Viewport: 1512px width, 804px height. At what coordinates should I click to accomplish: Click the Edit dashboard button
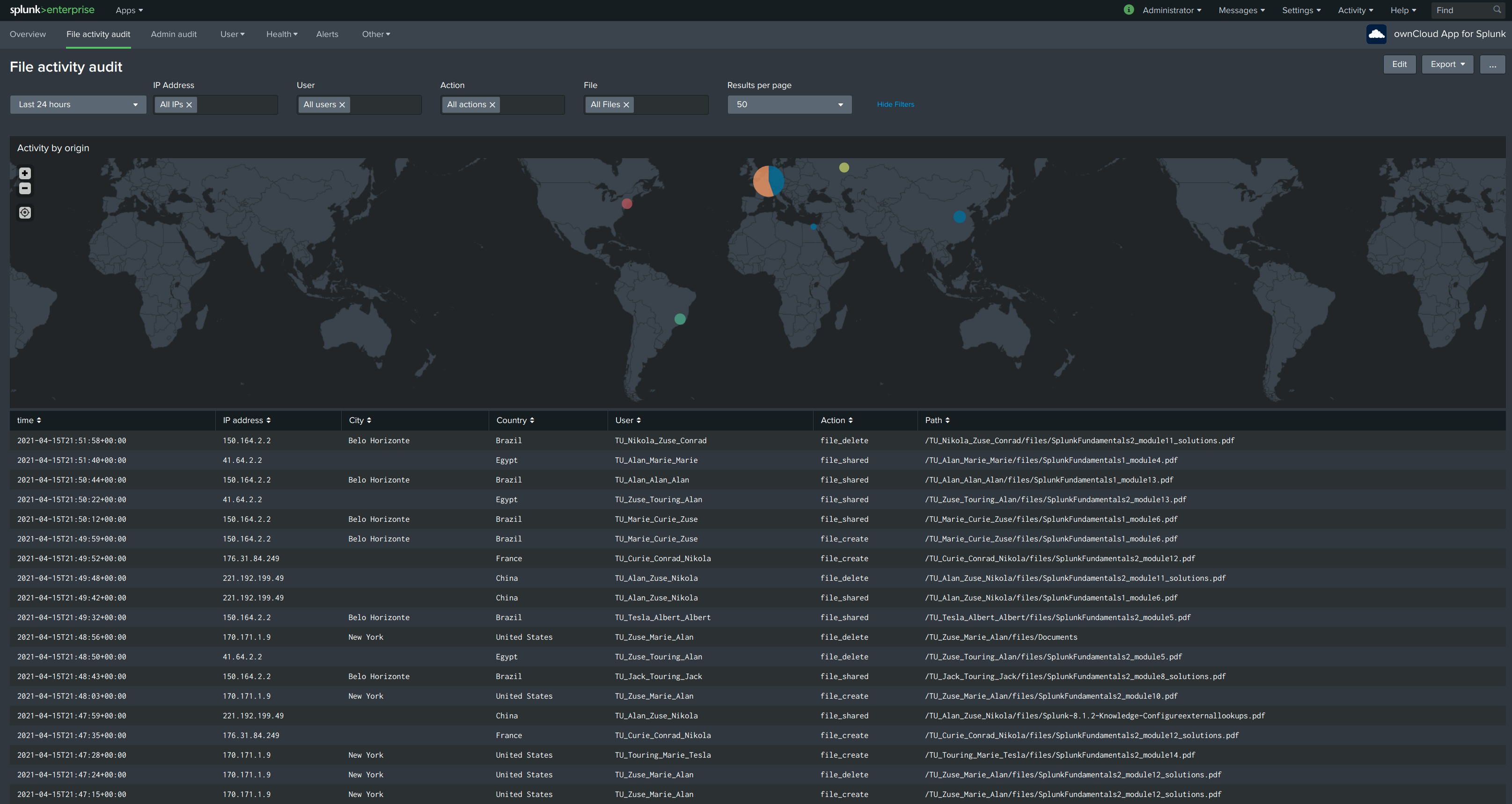point(1399,65)
